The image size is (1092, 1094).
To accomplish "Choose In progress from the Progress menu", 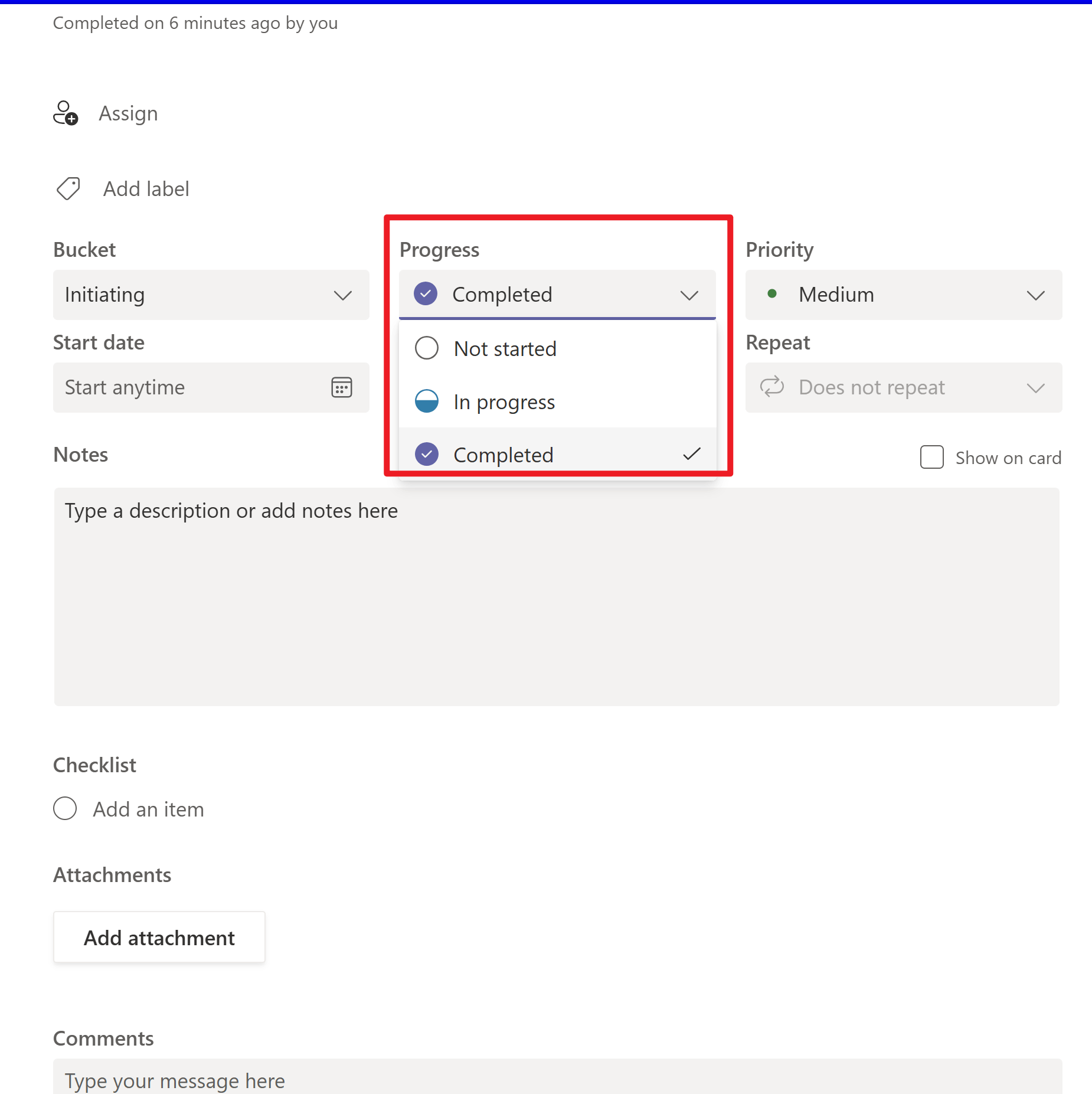I will [x=504, y=401].
